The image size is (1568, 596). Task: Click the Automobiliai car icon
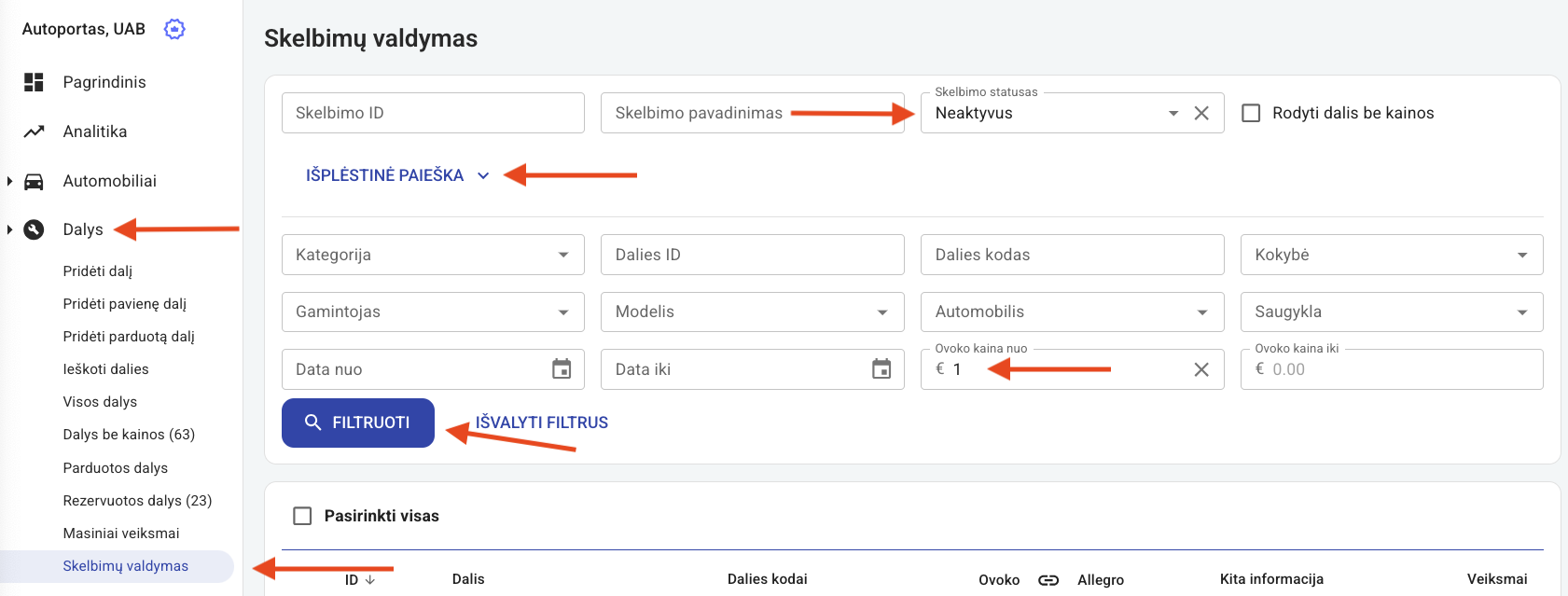pyautogui.click(x=34, y=181)
